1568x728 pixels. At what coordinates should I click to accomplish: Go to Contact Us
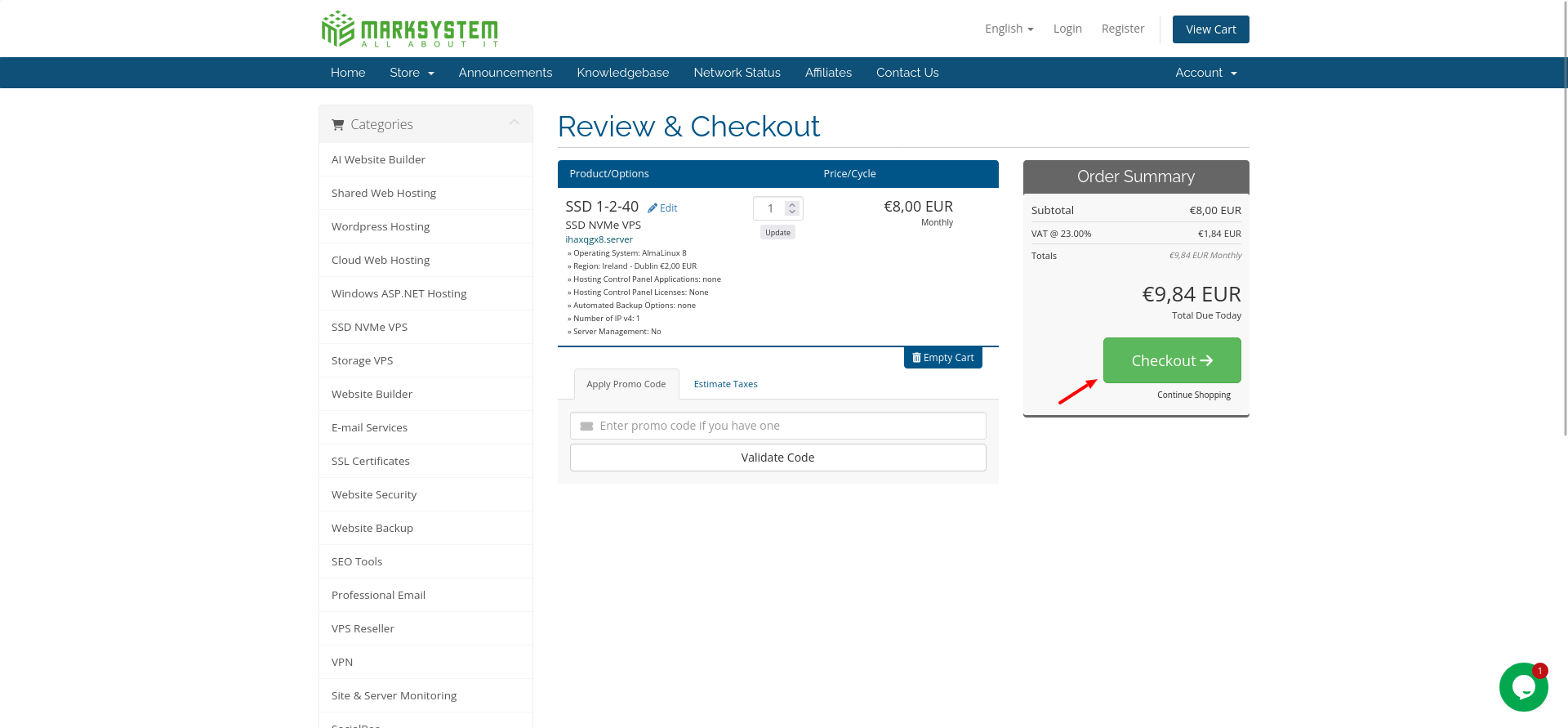907,73
